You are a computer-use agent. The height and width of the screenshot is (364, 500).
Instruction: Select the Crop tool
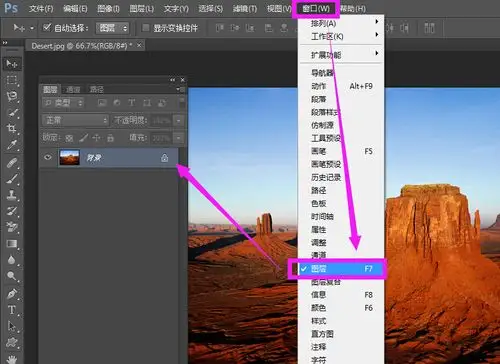pyautogui.click(x=12, y=129)
